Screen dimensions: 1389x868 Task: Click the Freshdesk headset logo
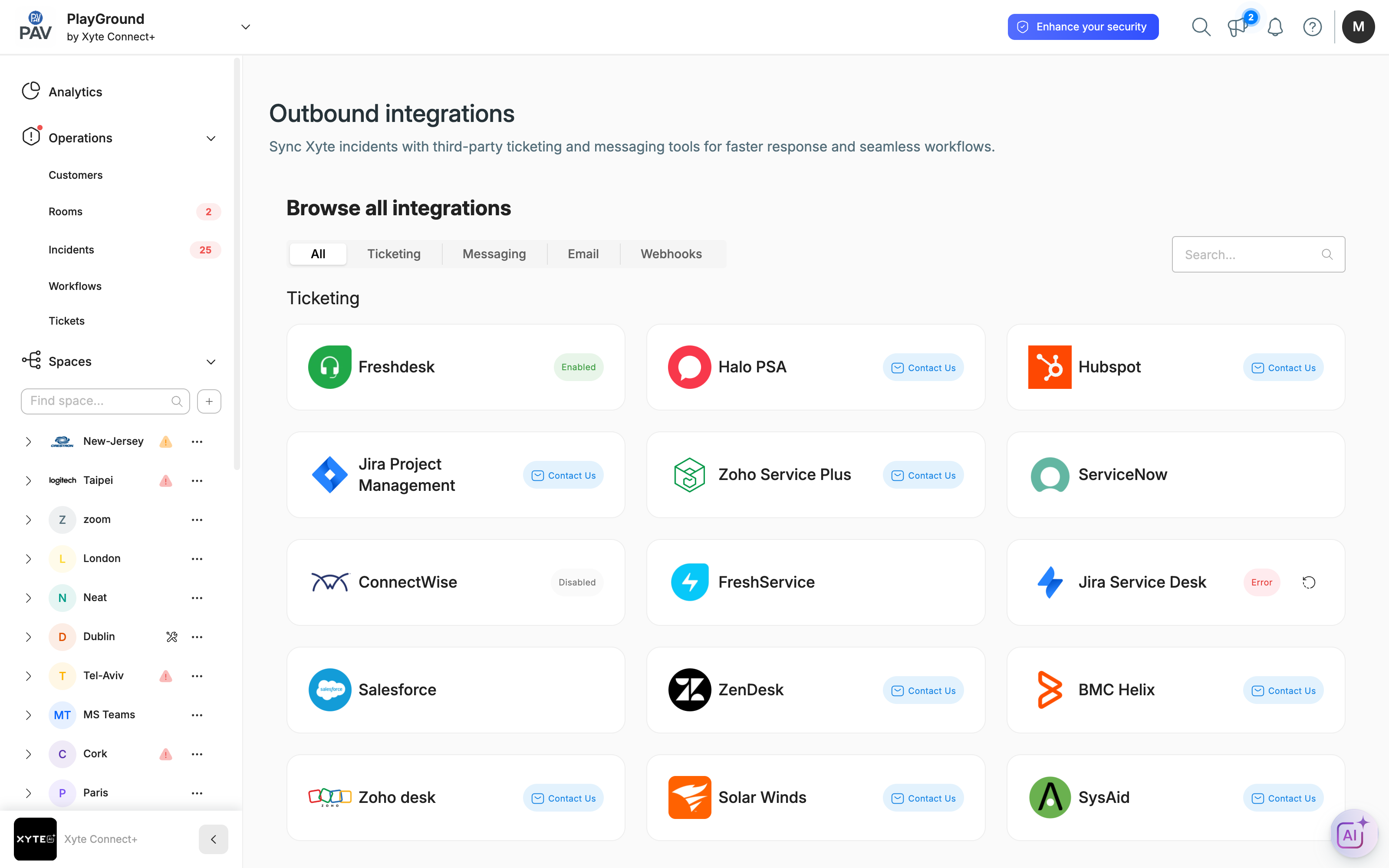pyautogui.click(x=329, y=367)
